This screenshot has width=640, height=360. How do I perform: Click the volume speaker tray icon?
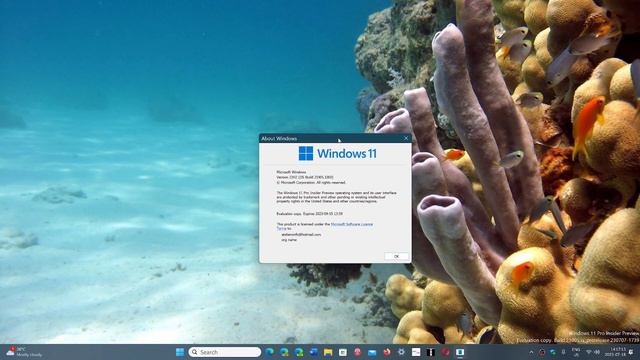[597, 352]
